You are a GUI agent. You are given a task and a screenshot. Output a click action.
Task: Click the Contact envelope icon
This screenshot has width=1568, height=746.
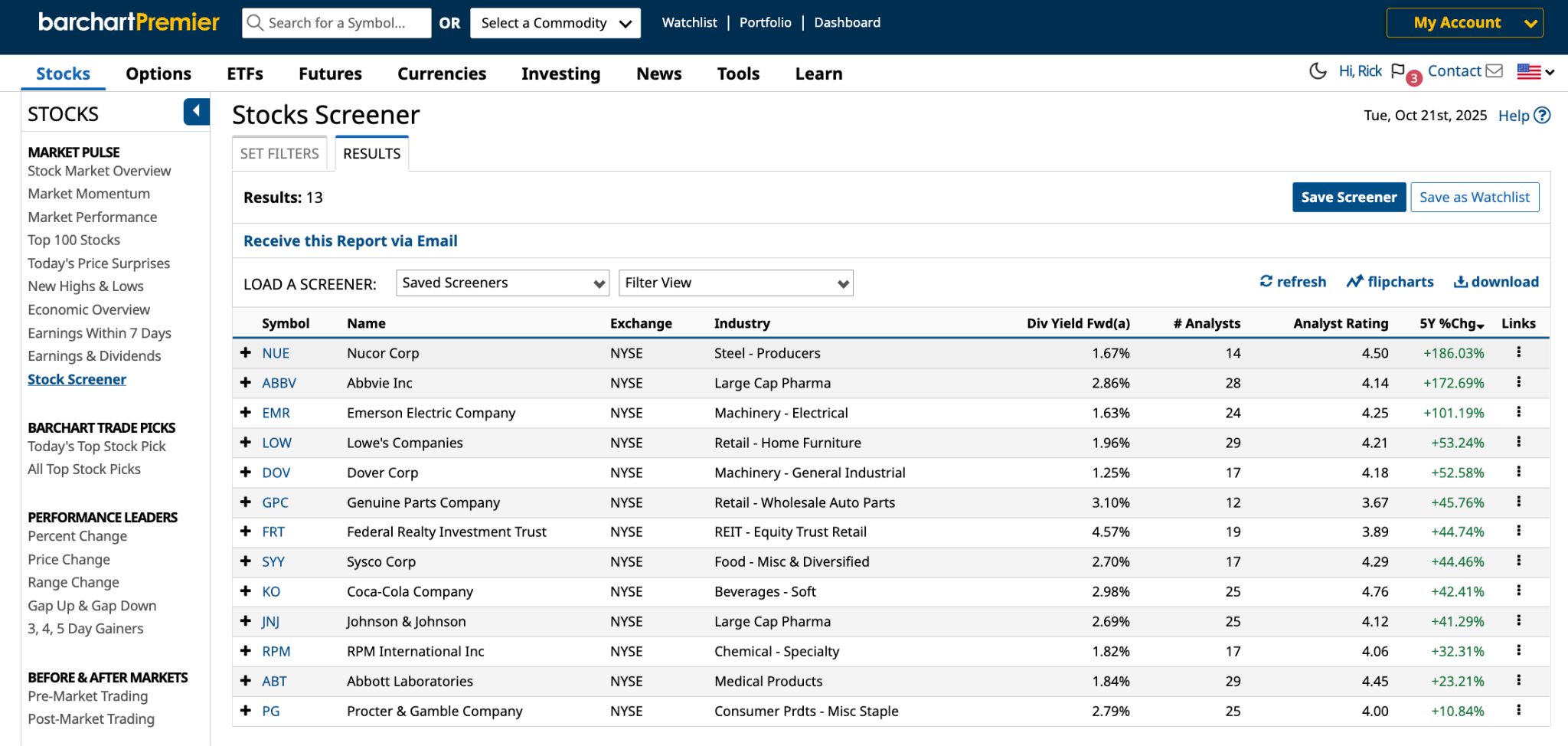tap(1494, 71)
